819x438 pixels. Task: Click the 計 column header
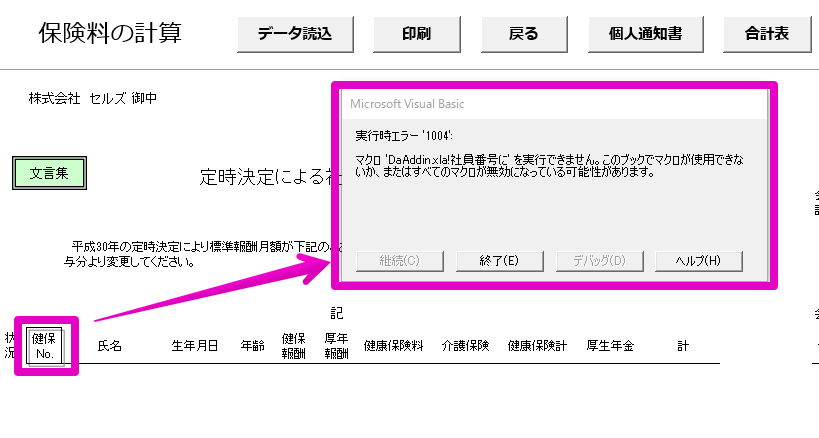tap(683, 346)
